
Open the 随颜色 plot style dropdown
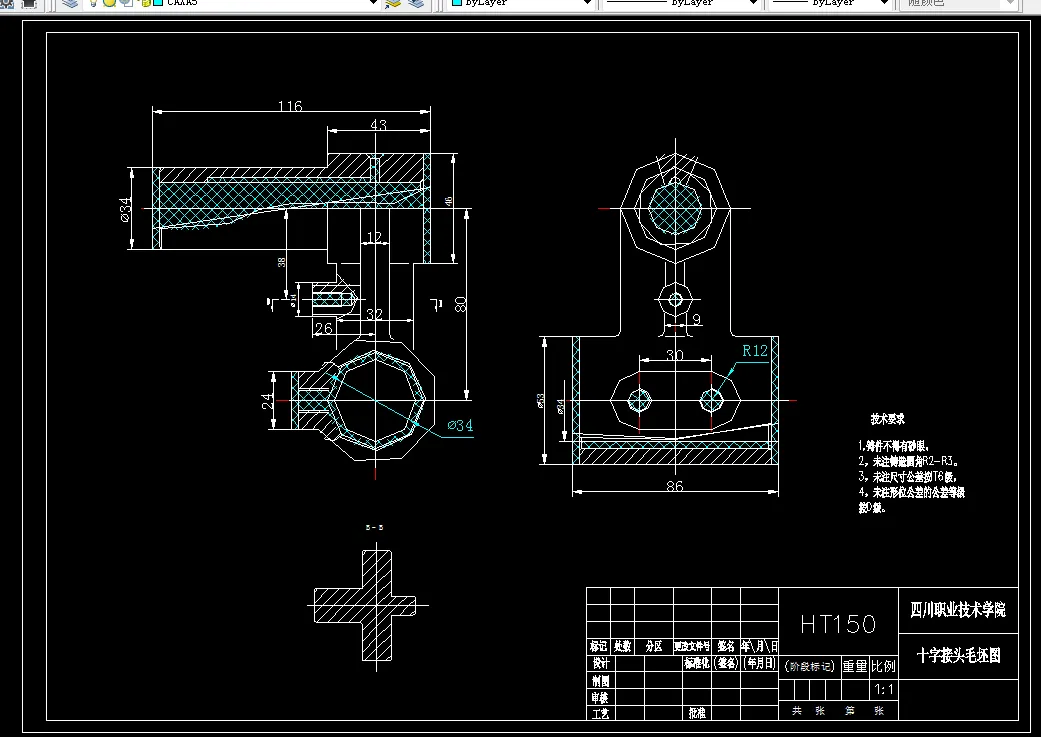click(x=1011, y=3)
